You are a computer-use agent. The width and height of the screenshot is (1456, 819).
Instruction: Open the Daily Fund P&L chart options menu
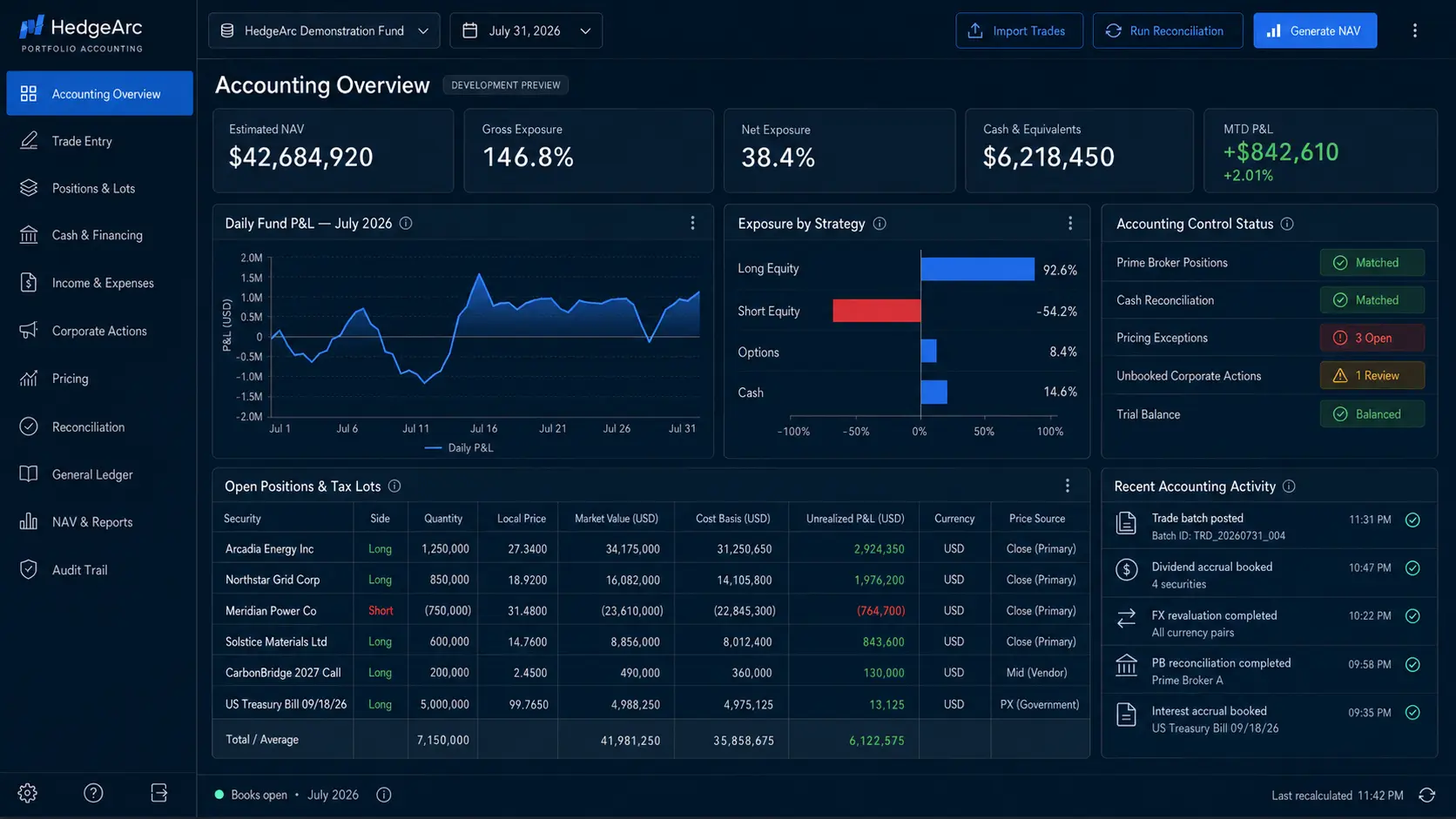coord(692,224)
